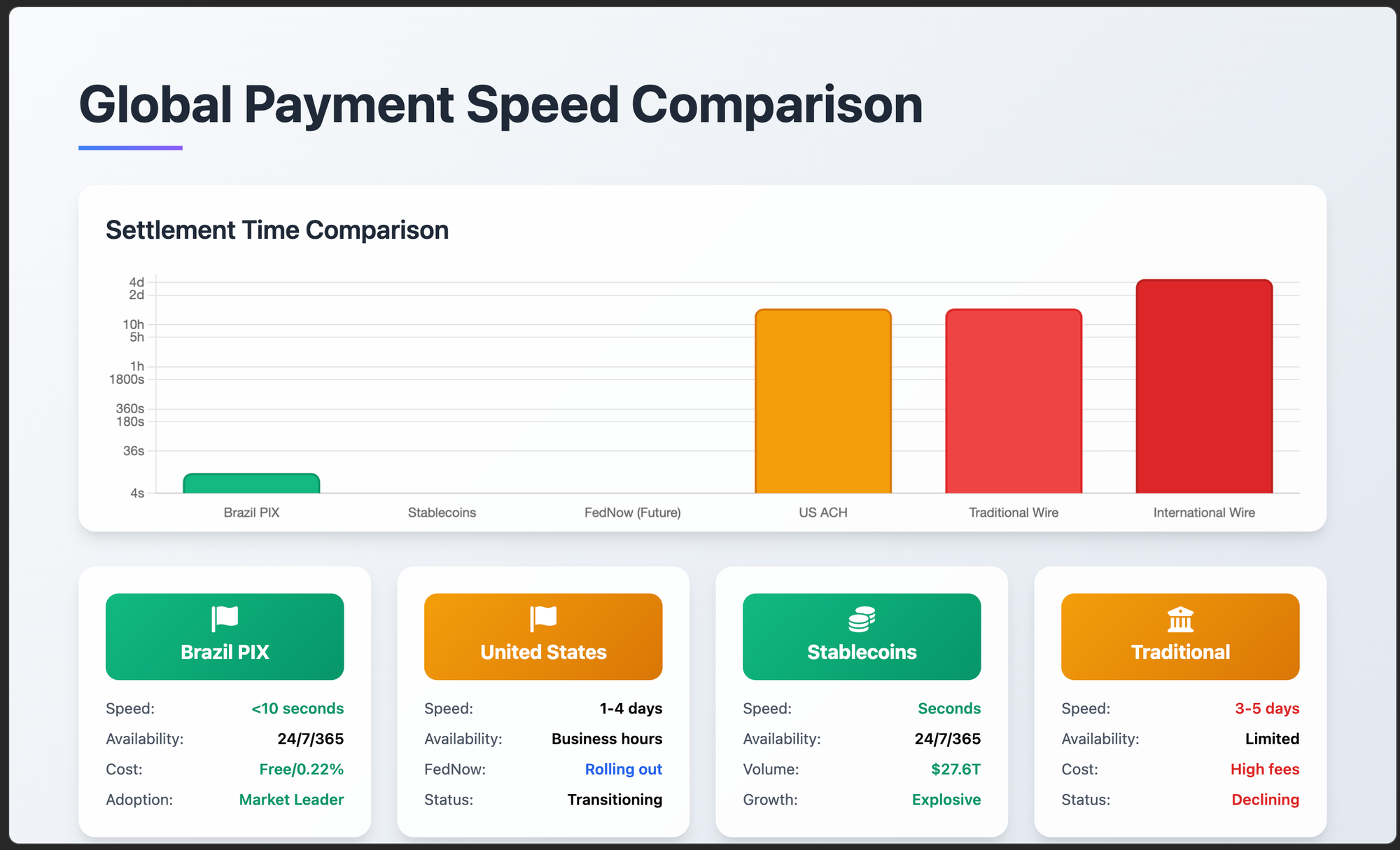Click the Brazil PIX axis label

pos(251,513)
